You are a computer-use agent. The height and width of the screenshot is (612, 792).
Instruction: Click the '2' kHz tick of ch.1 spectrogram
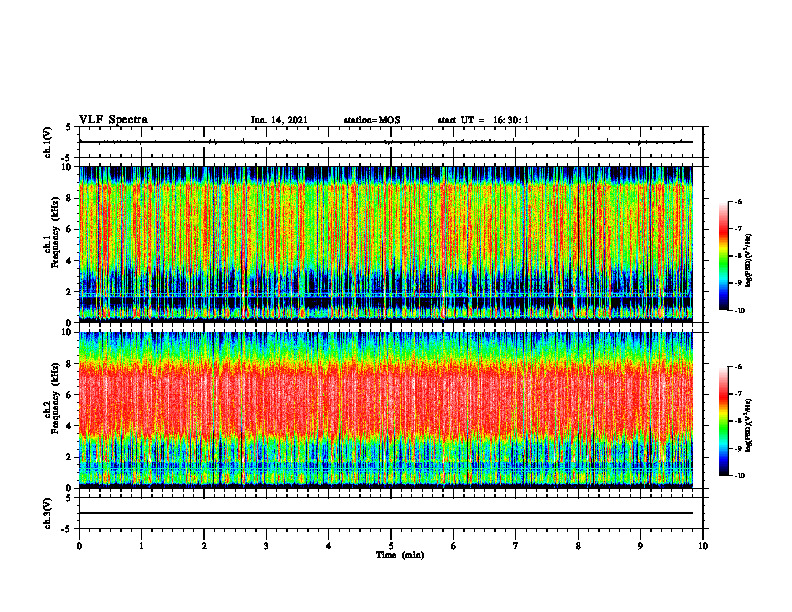tap(69, 292)
